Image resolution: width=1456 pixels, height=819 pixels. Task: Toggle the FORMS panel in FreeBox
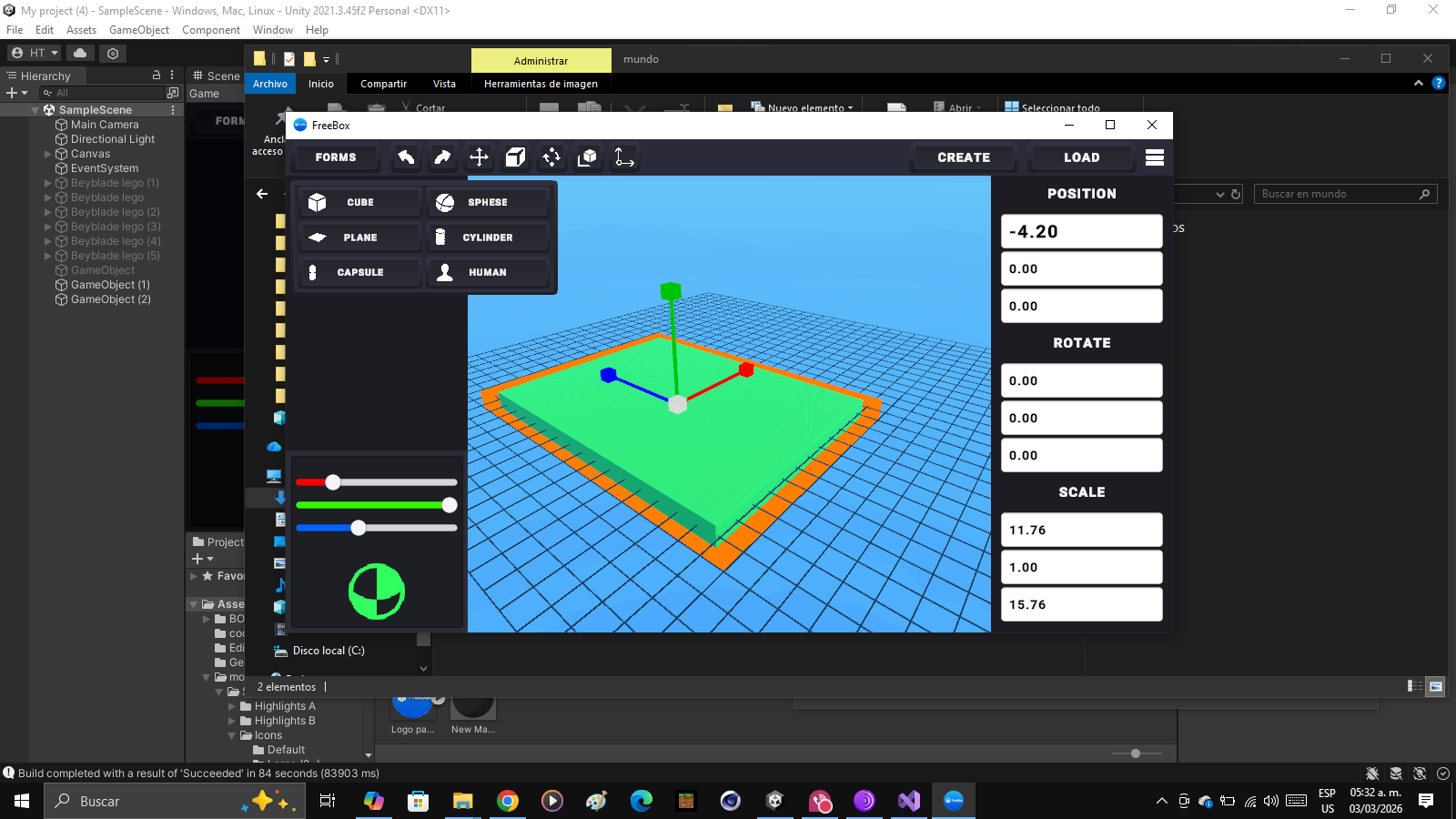click(336, 157)
